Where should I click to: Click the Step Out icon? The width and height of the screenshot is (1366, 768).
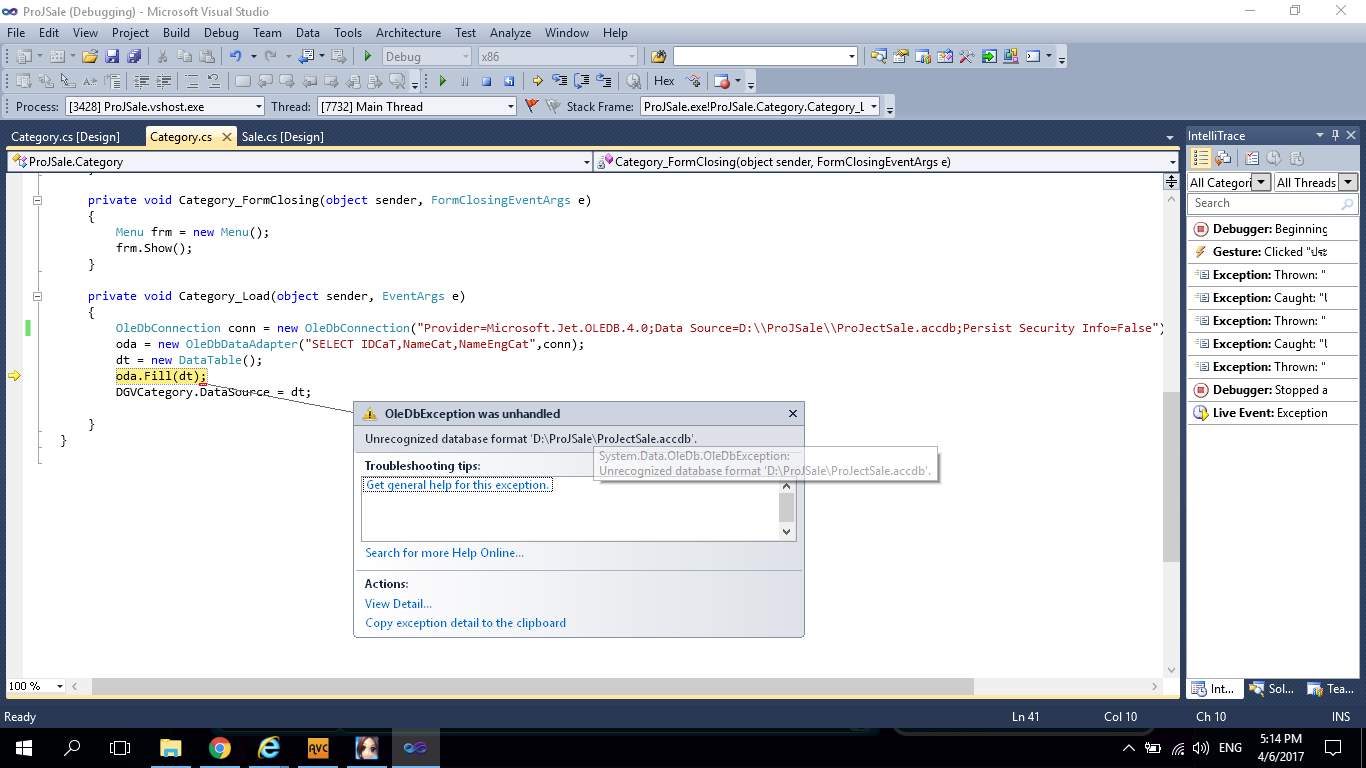tap(603, 81)
